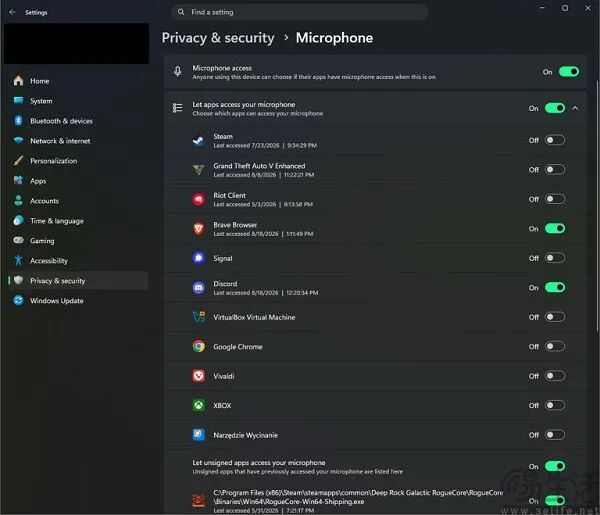Screen dimensions: 600x515
Task: Click the Microphone page title
Action: point(334,37)
